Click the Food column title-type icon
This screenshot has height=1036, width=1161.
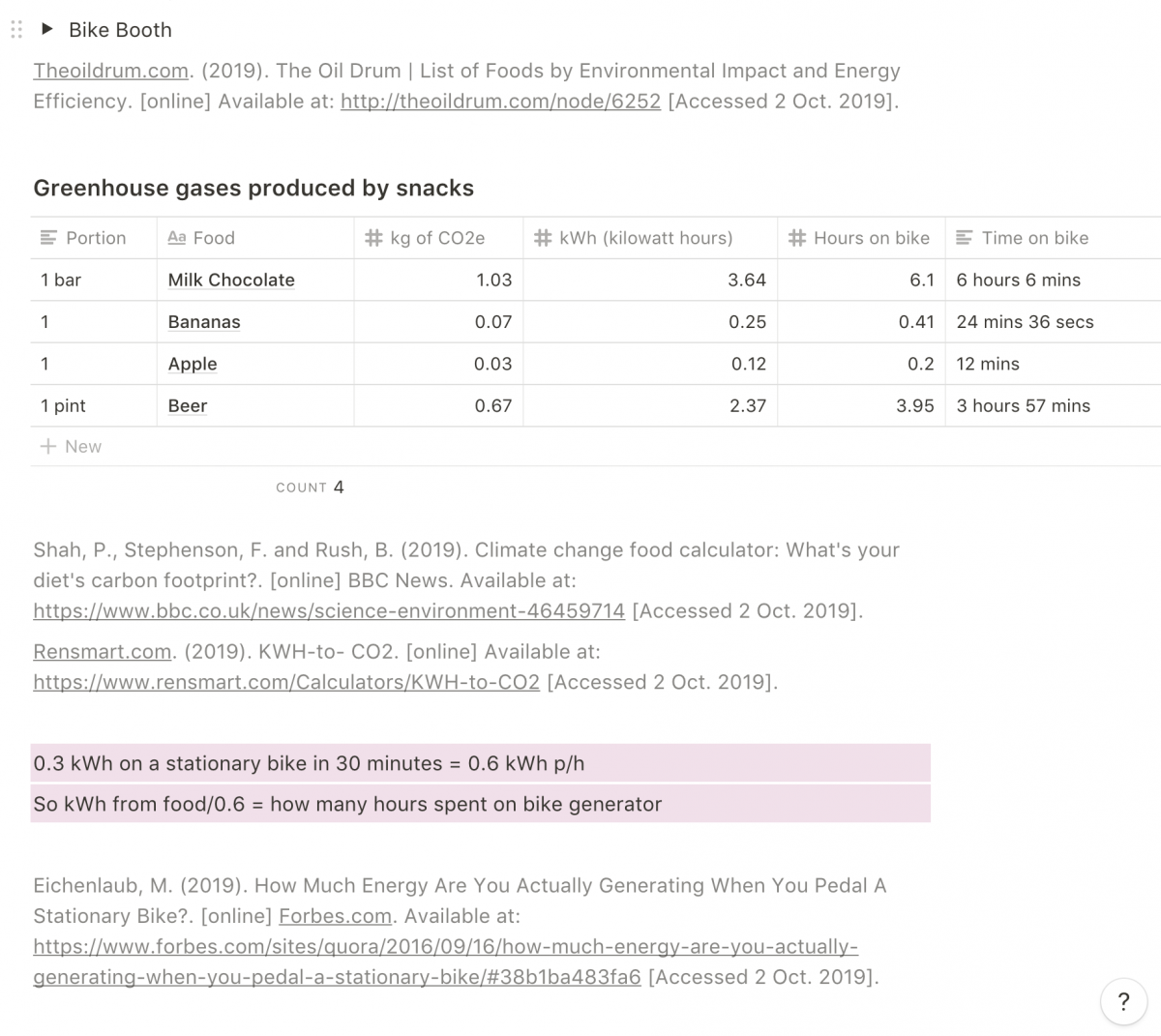coord(177,238)
